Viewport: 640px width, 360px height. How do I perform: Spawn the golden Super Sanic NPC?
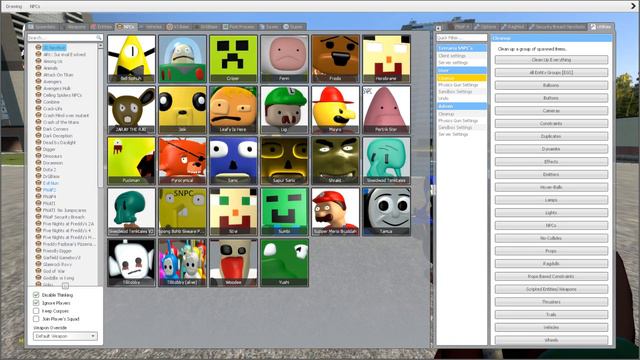coord(284,161)
